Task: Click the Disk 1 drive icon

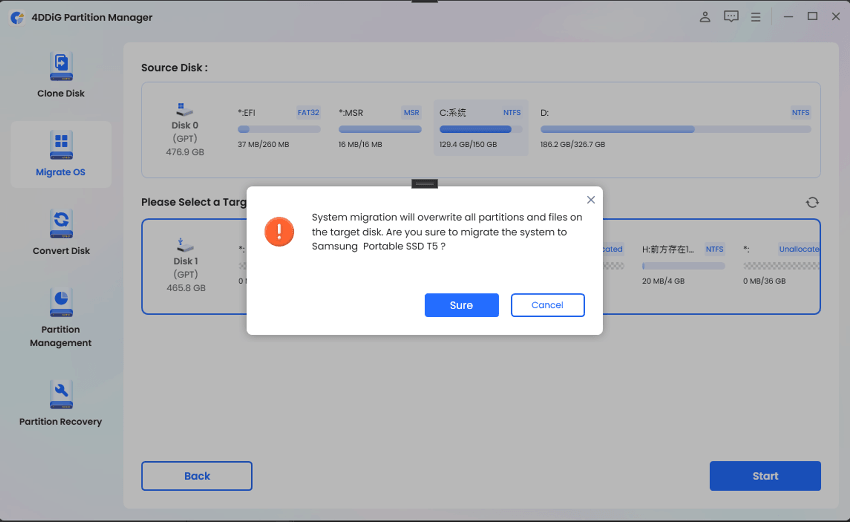Action: [185, 245]
